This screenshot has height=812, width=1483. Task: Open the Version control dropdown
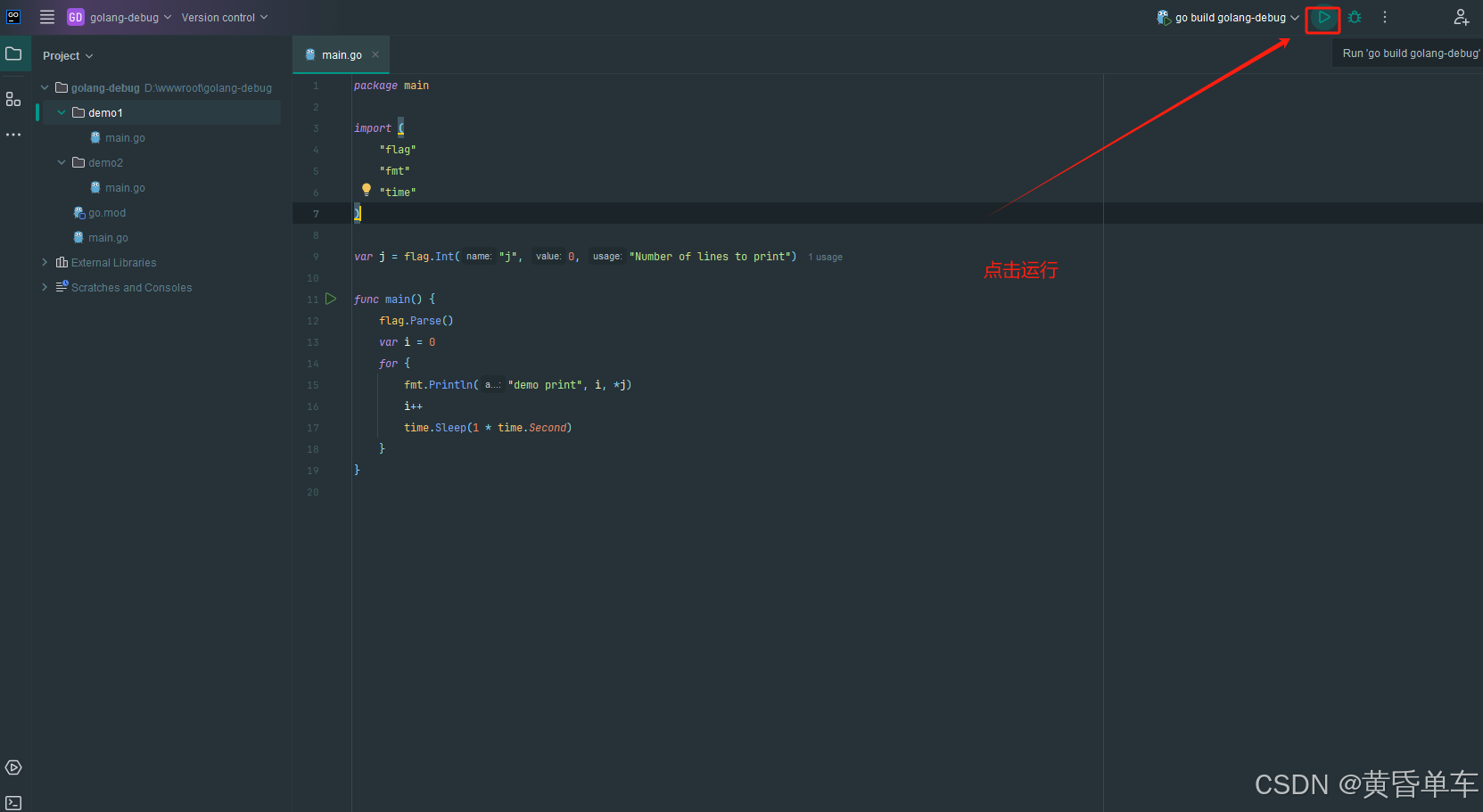tap(225, 17)
